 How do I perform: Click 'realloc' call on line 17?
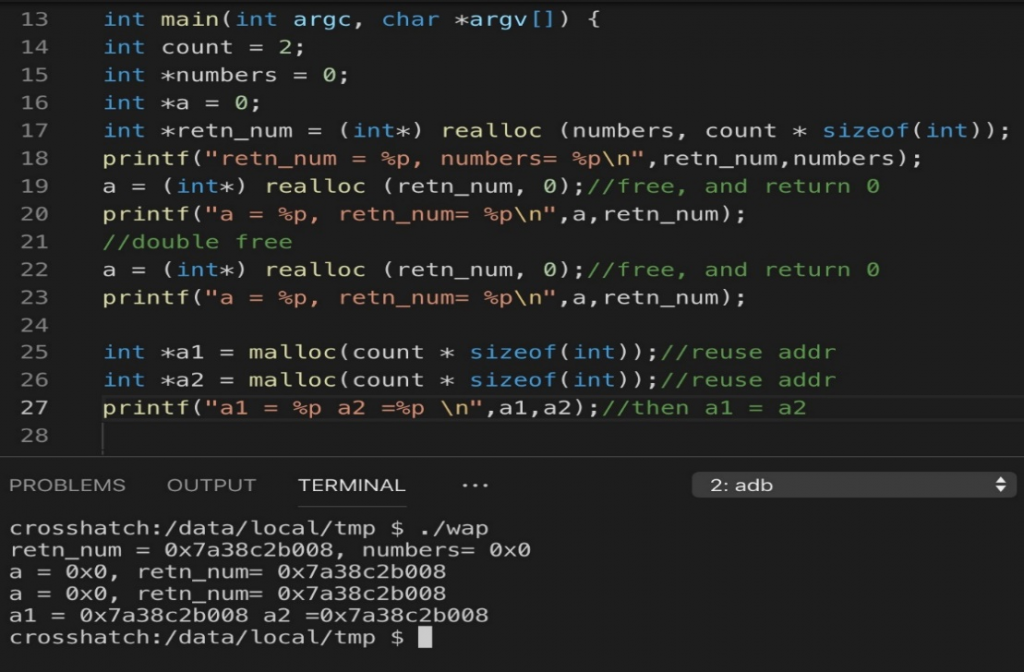point(491,130)
